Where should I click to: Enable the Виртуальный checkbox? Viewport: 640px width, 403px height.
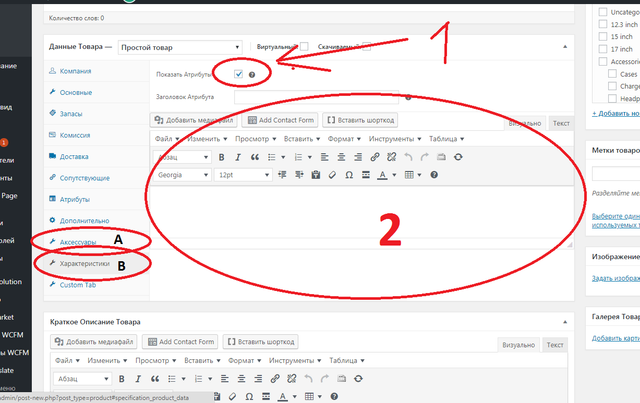(304, 47)
